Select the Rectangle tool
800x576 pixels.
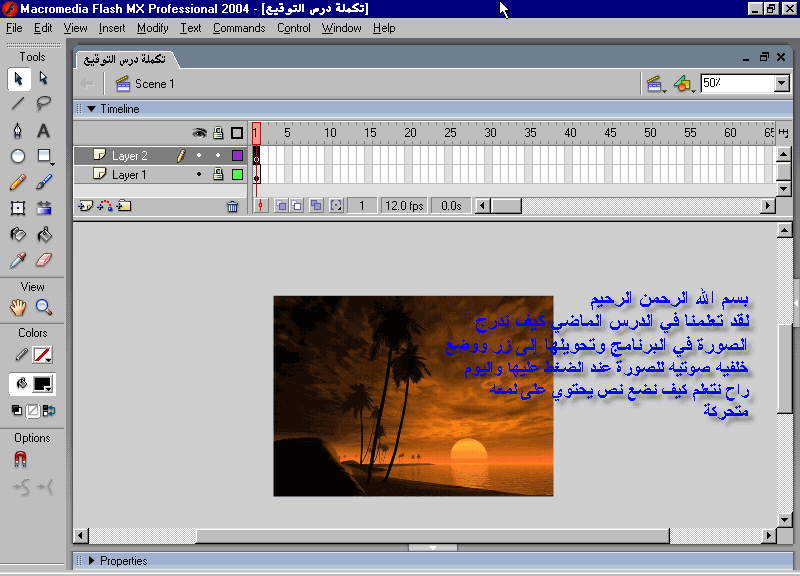coord(44,156)
